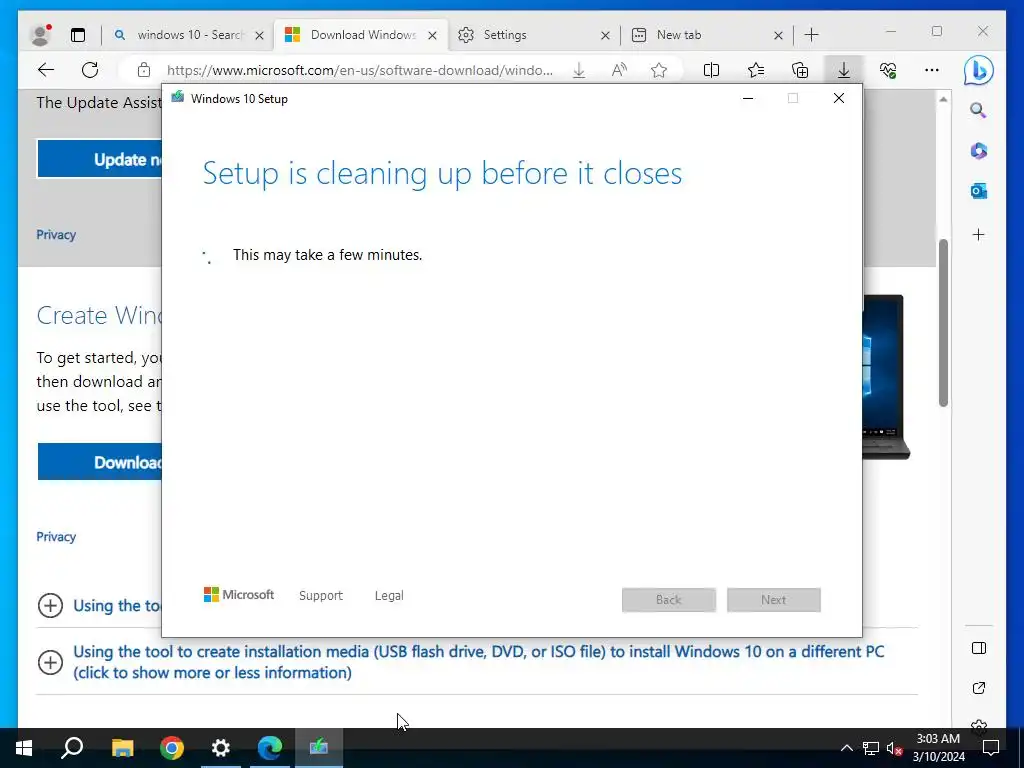Click the muted volume tray icon

pos(895,748)
